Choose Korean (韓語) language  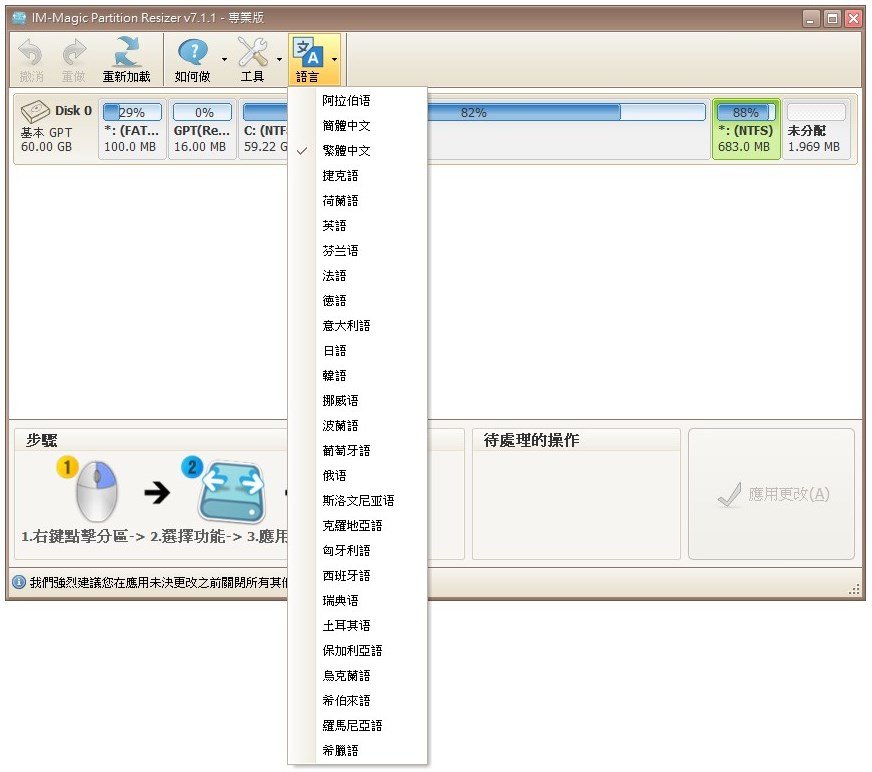click(x=358, y=376)
